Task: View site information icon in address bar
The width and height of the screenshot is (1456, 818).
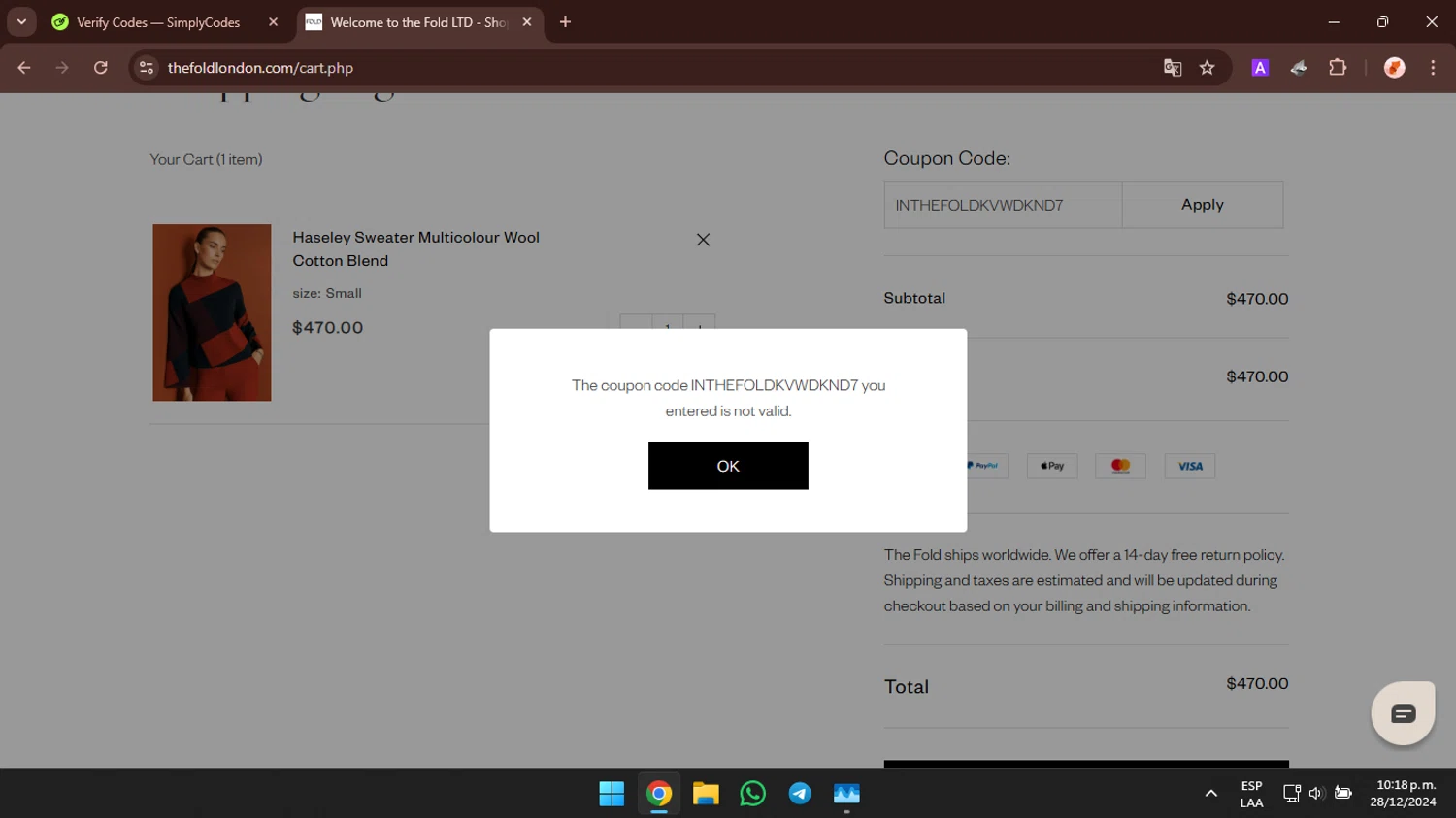Action: pos(147,68)
